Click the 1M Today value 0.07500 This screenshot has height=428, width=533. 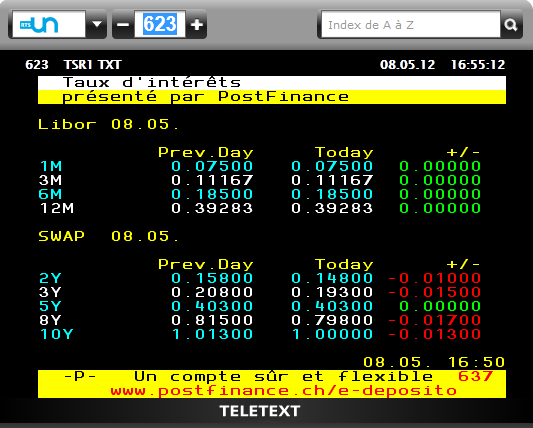point(332,167)
